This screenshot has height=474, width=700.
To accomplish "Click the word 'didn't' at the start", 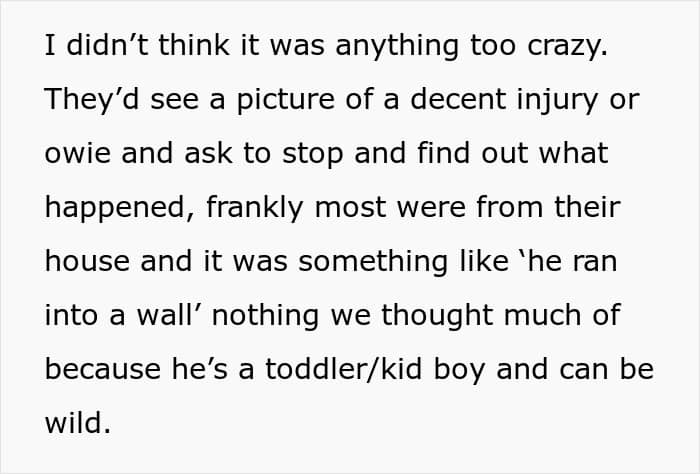I will pyautogui.click(x=107, y=45).
